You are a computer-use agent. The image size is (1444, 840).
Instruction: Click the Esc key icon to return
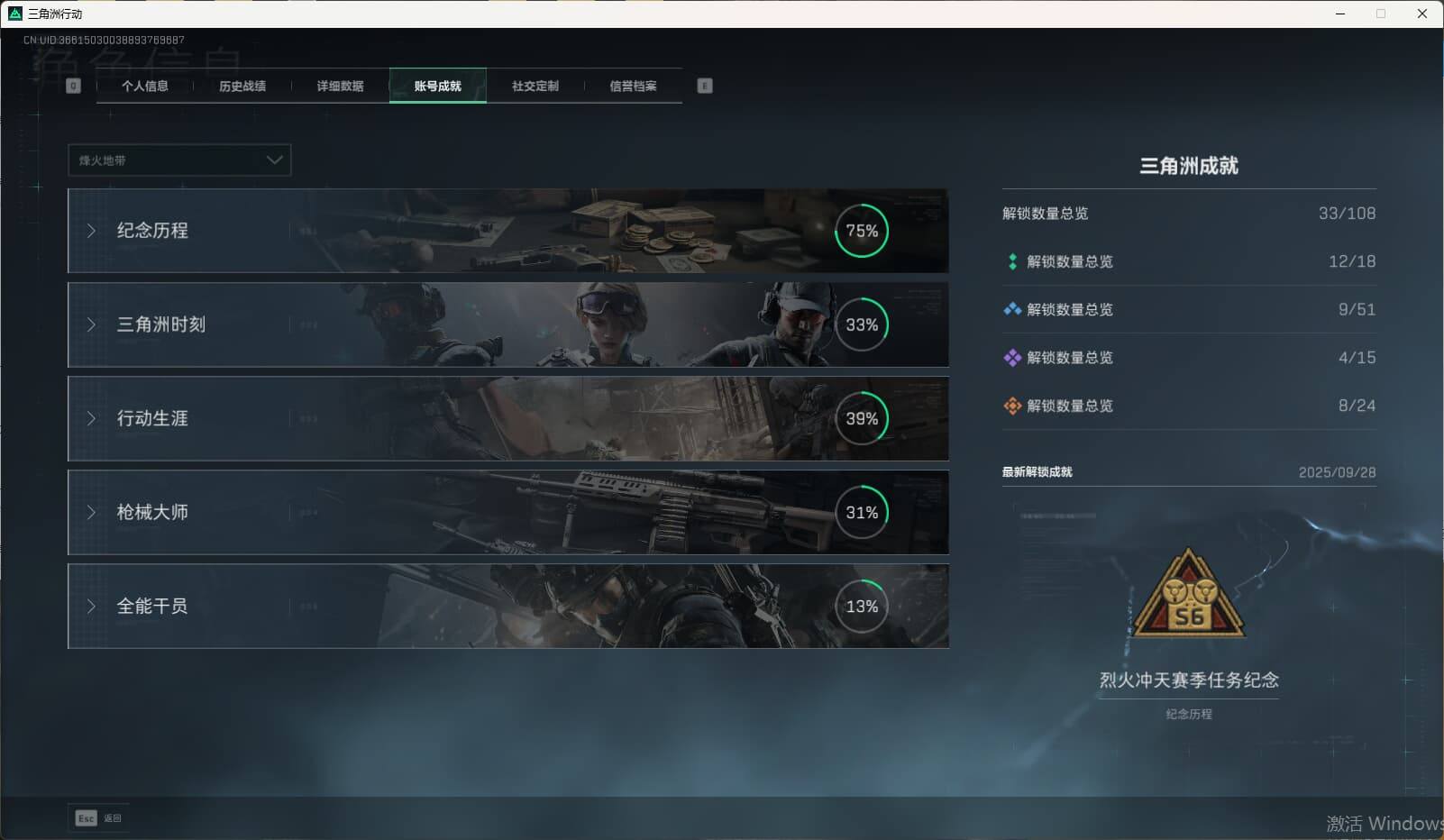(x=86, y=818)
